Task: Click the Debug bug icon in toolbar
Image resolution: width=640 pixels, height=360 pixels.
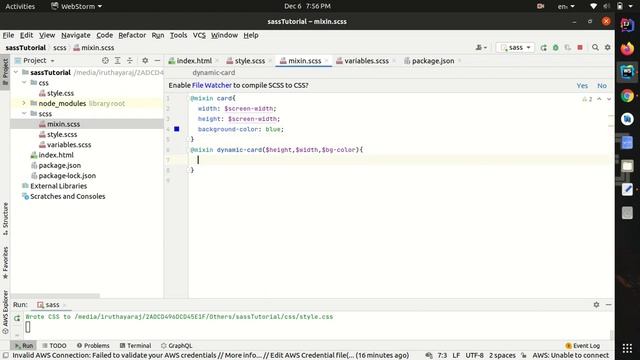Action: 556,48
